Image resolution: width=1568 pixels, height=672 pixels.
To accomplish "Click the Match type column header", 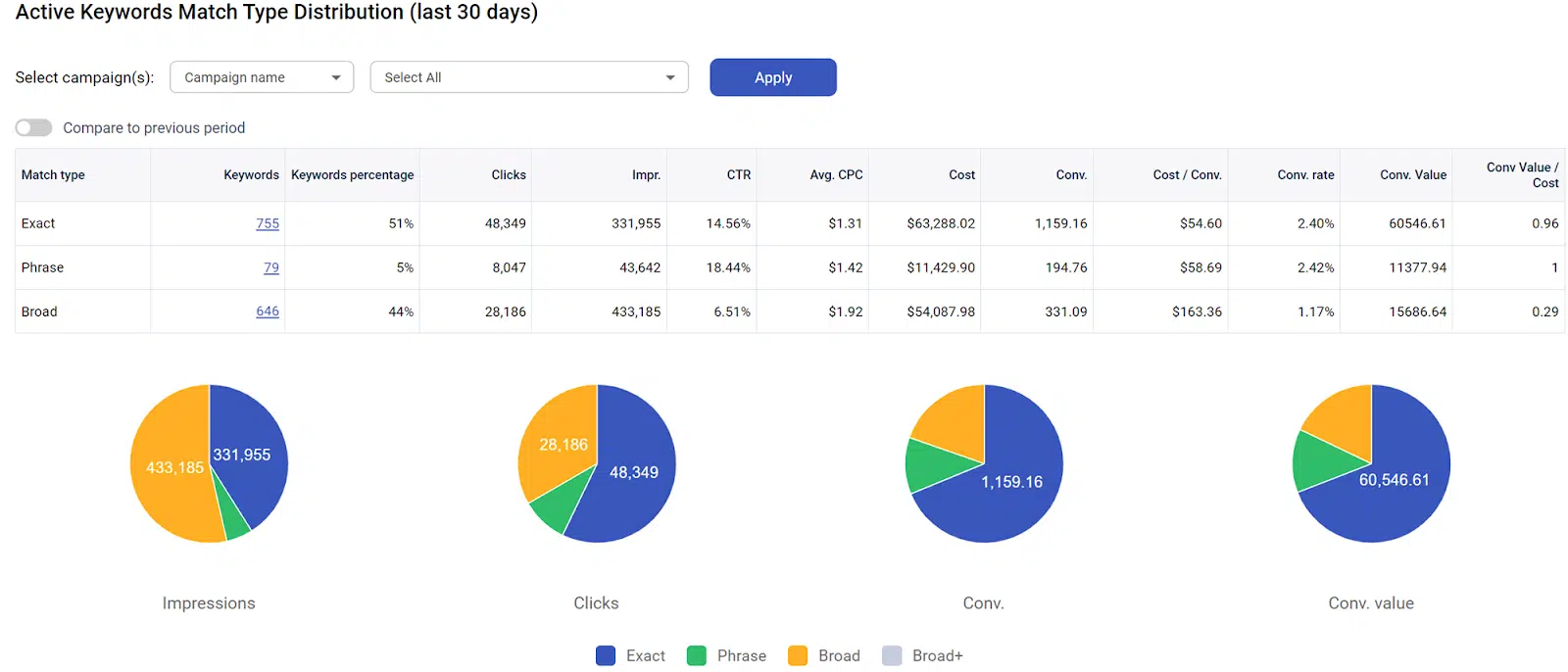I will [x=53, y=175].
